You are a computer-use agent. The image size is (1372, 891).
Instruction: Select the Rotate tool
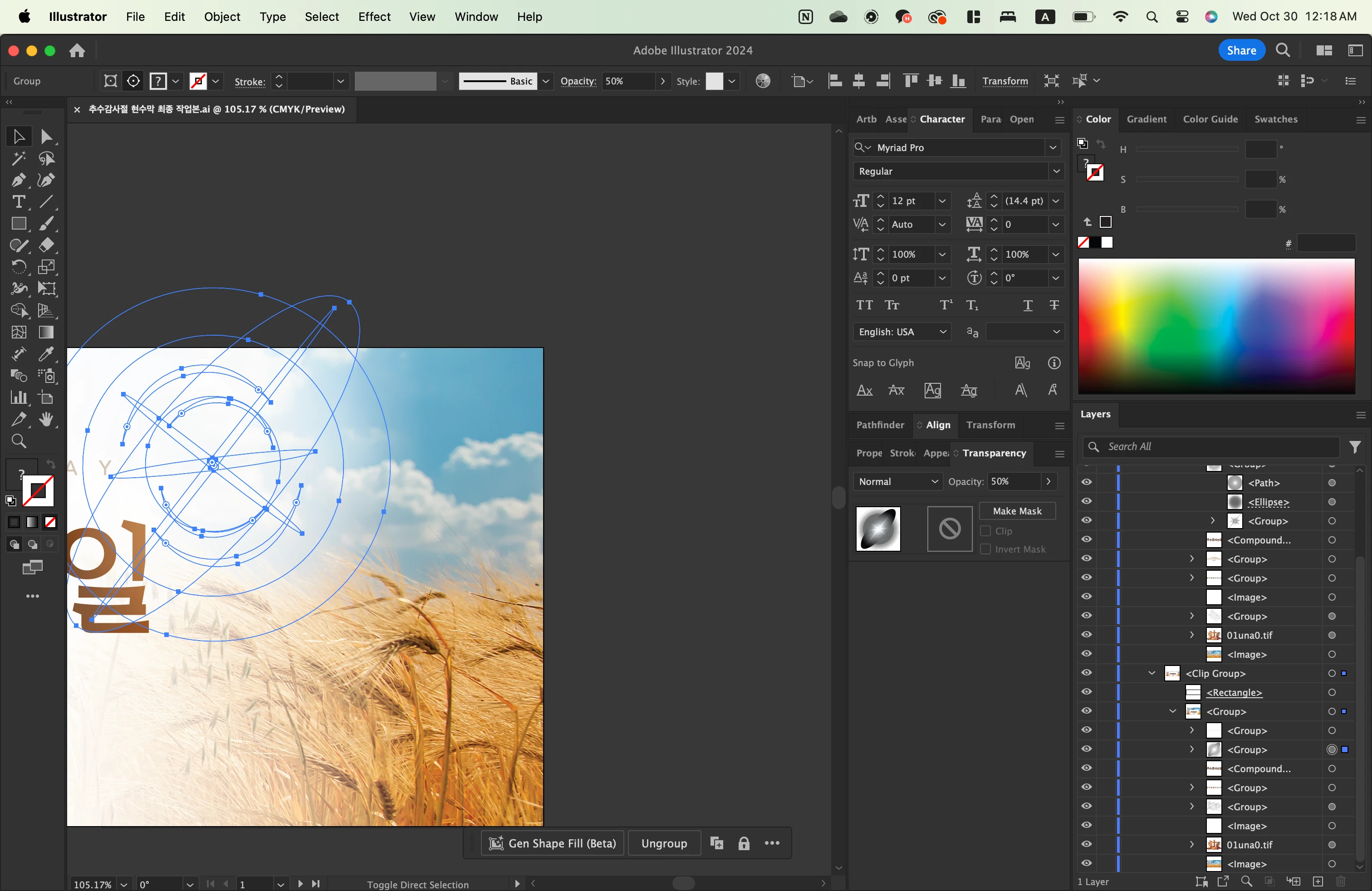tap(18, 267)
